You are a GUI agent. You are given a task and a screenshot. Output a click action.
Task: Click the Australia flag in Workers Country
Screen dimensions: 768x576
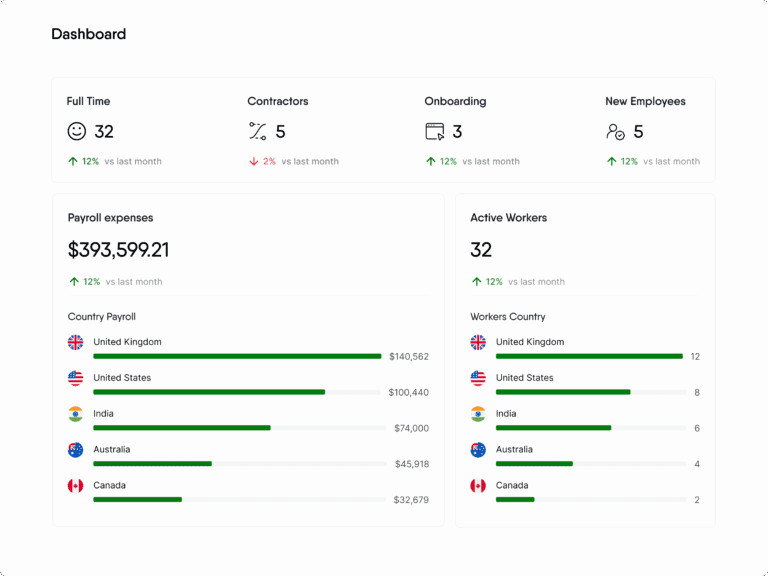pos(478,450)
